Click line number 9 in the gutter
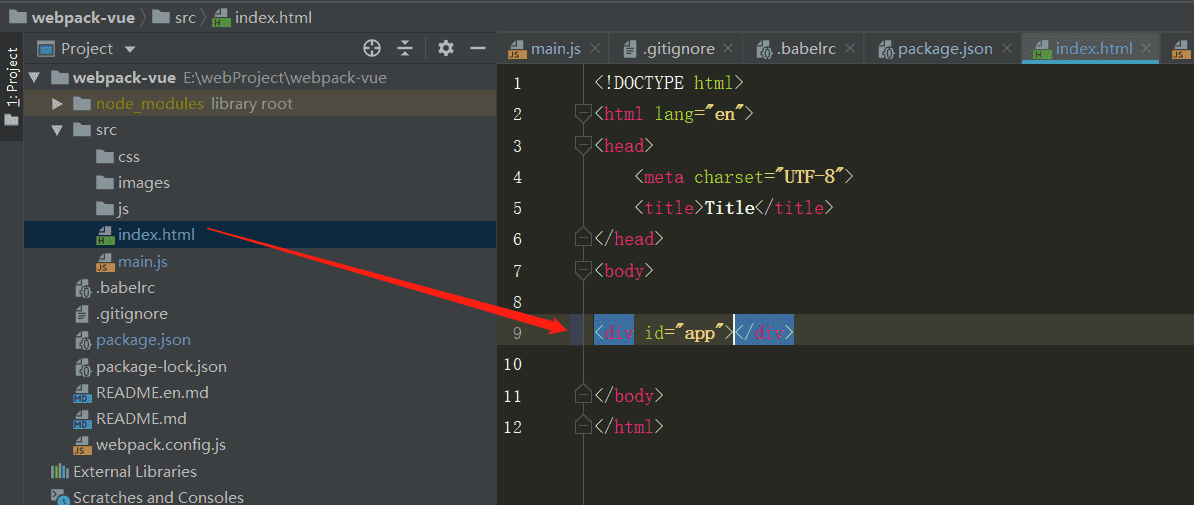1194x505 pixels. [x=518, y=333]
